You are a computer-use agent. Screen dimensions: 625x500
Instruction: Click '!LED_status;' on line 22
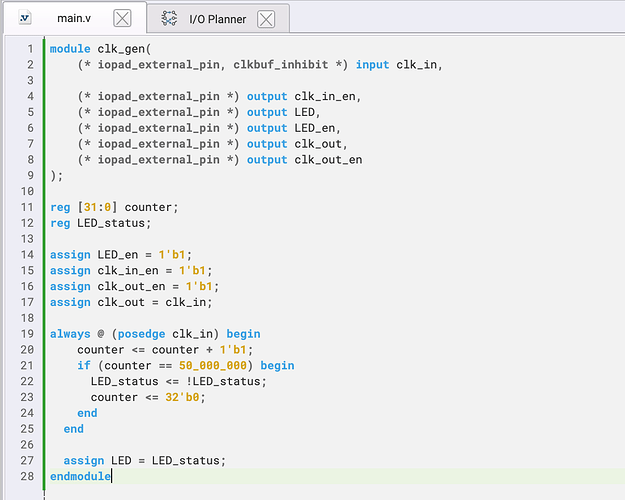pos(226,381)
